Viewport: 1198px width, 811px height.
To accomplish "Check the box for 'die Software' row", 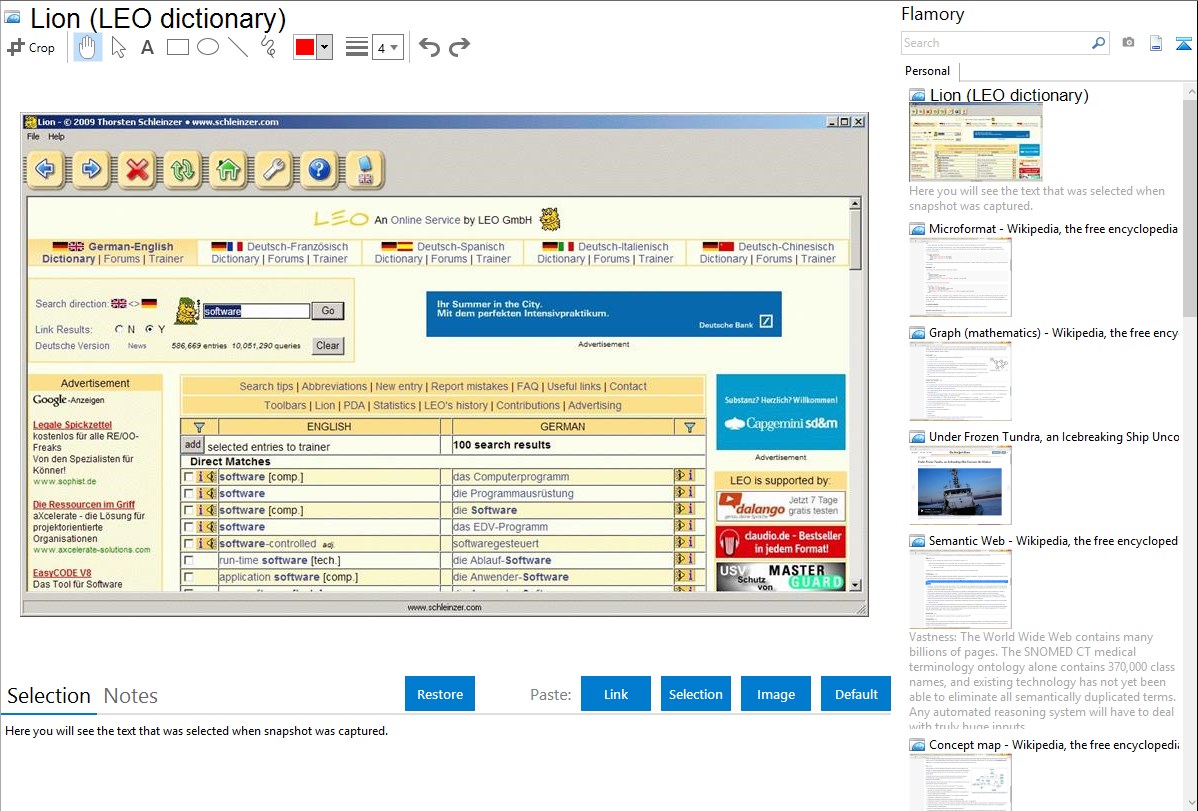I will coord(189,511).
